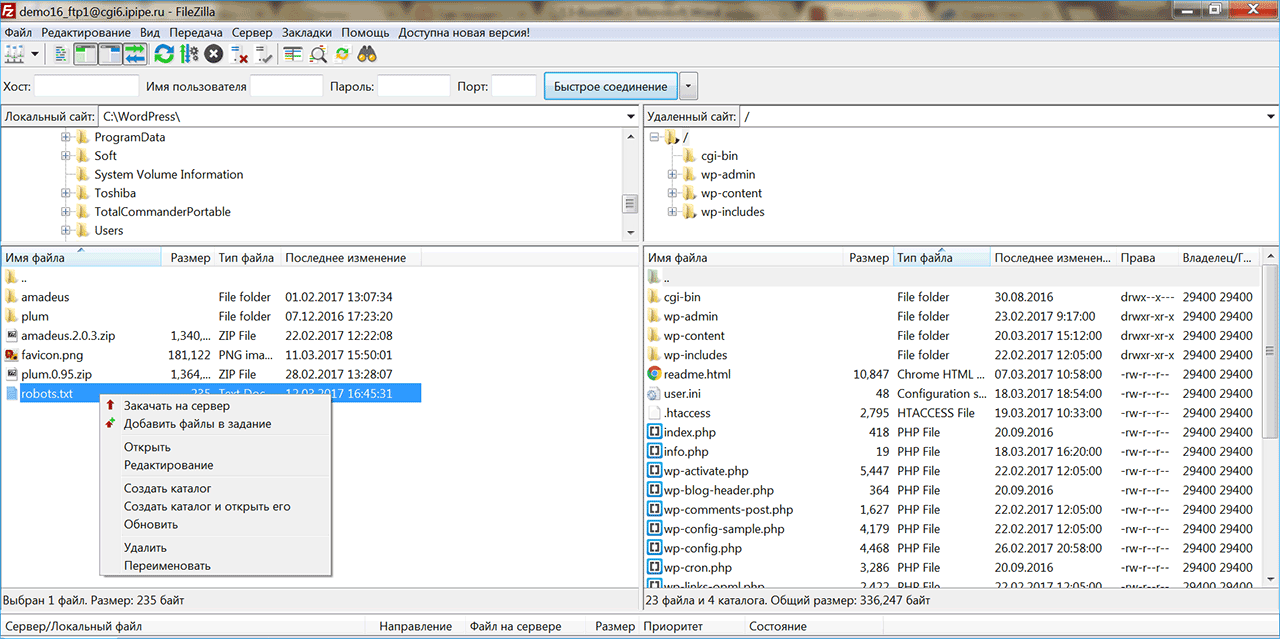Click the folder icon beside local plum folder
The height and width of the screenshot is (639, 1280).
[x=12, y=316]
